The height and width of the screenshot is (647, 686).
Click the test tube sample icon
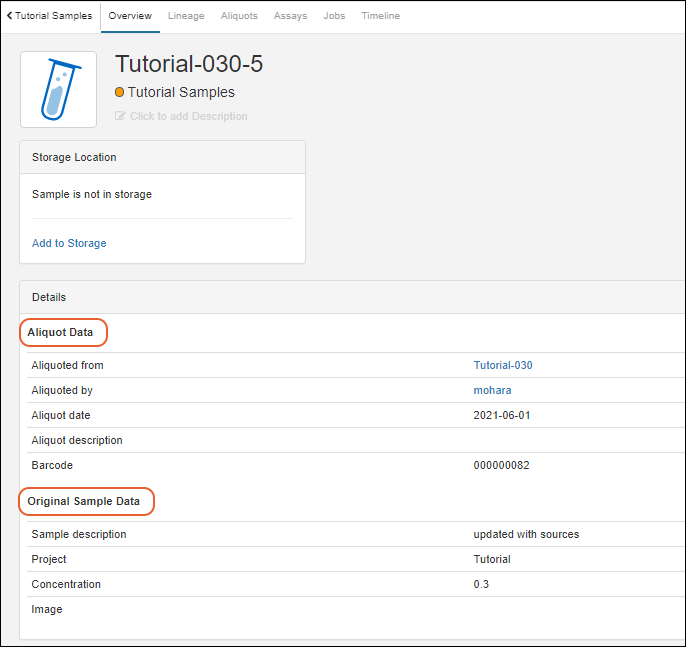pos(59,90)
